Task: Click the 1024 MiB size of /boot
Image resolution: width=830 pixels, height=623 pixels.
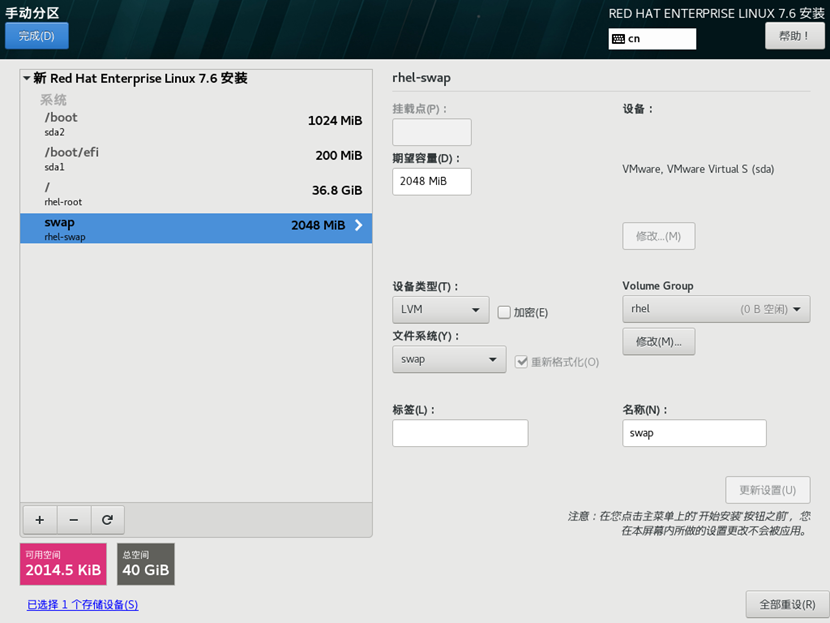Action: (335, 121)
